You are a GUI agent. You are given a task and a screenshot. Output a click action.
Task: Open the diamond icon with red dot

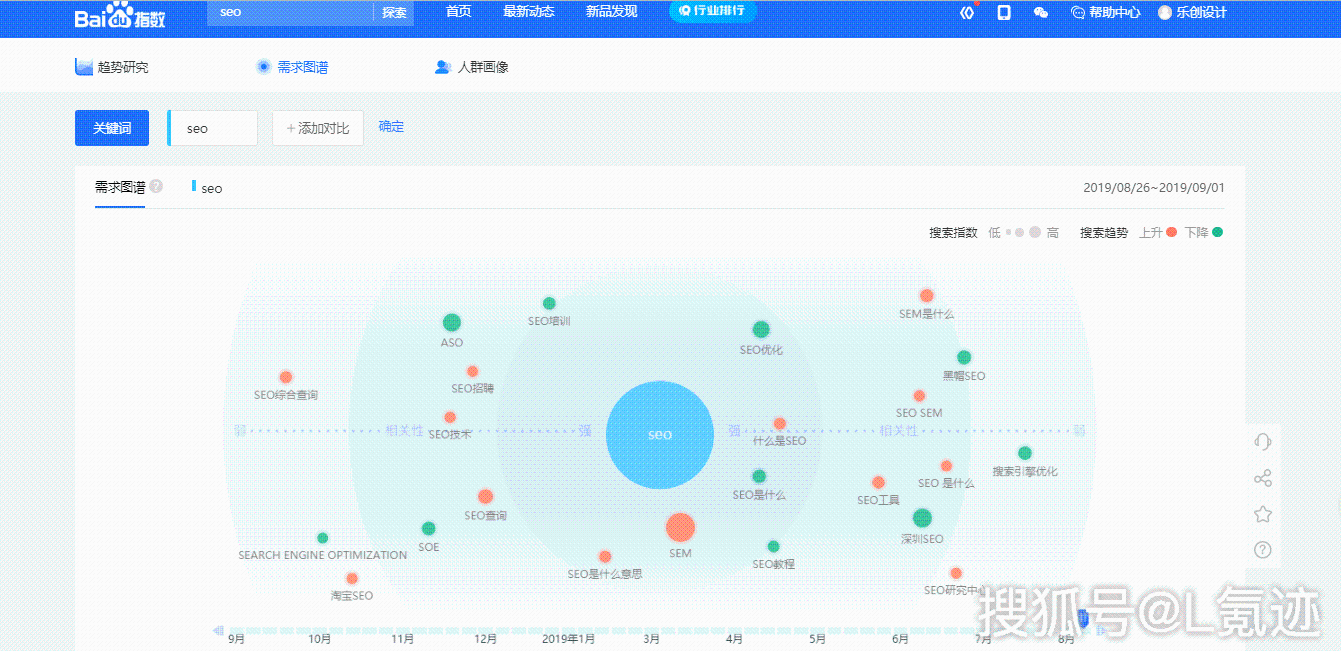coord(966,13)
